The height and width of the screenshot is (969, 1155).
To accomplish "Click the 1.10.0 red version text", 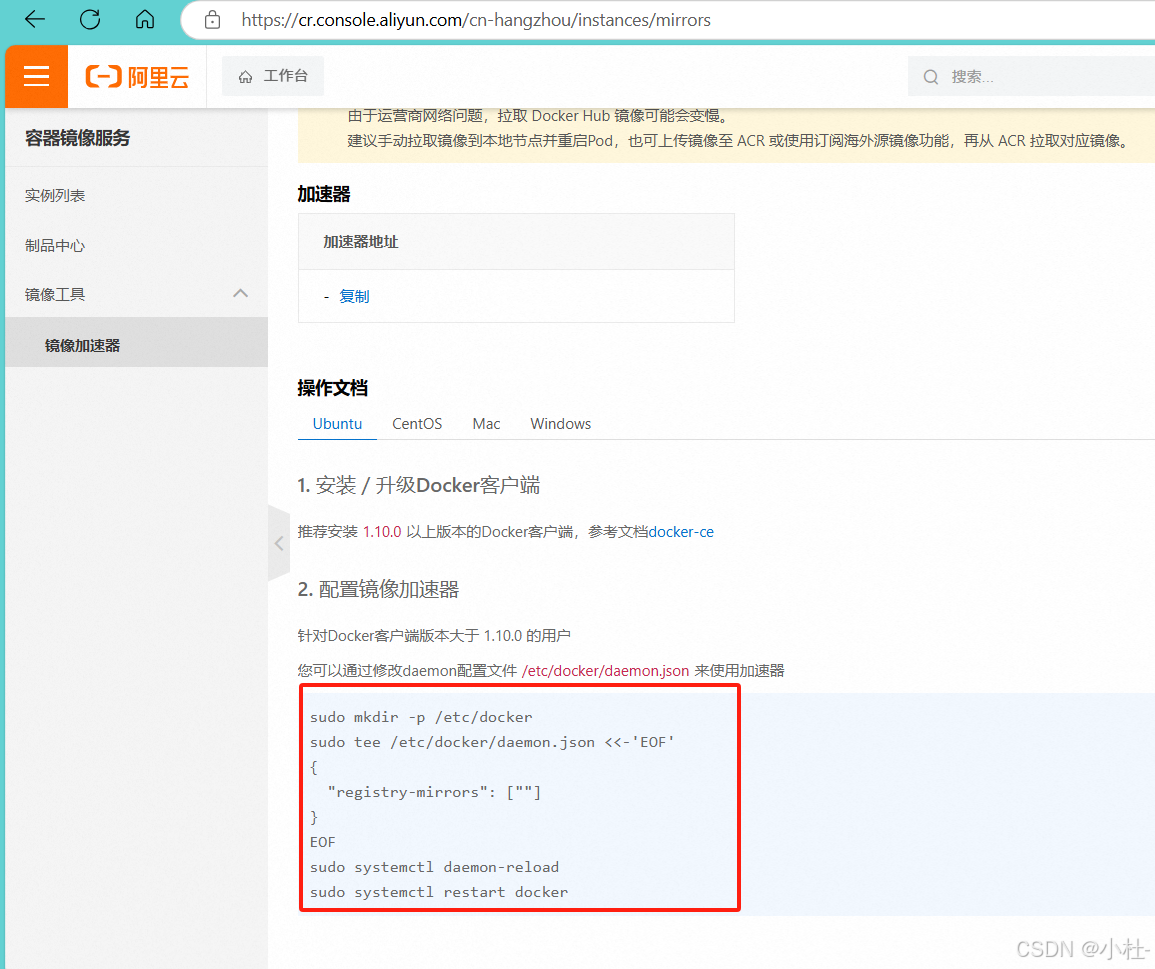I will tap(382, 532).
